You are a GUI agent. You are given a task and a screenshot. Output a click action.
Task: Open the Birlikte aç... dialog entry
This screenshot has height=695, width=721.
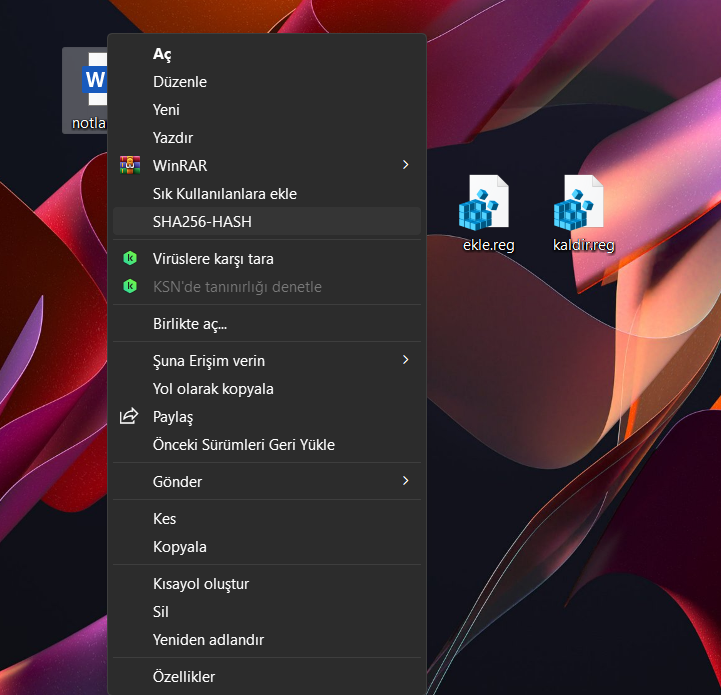coord(190,324)
